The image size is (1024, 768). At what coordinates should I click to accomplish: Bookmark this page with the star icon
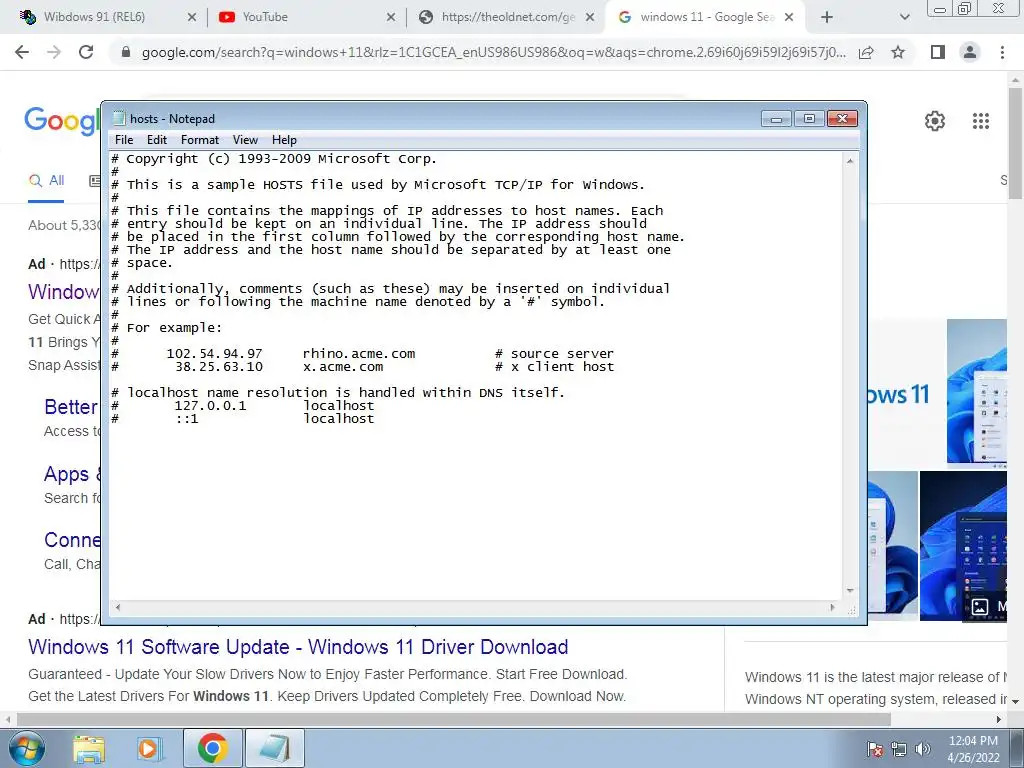[x=898, y=52]
